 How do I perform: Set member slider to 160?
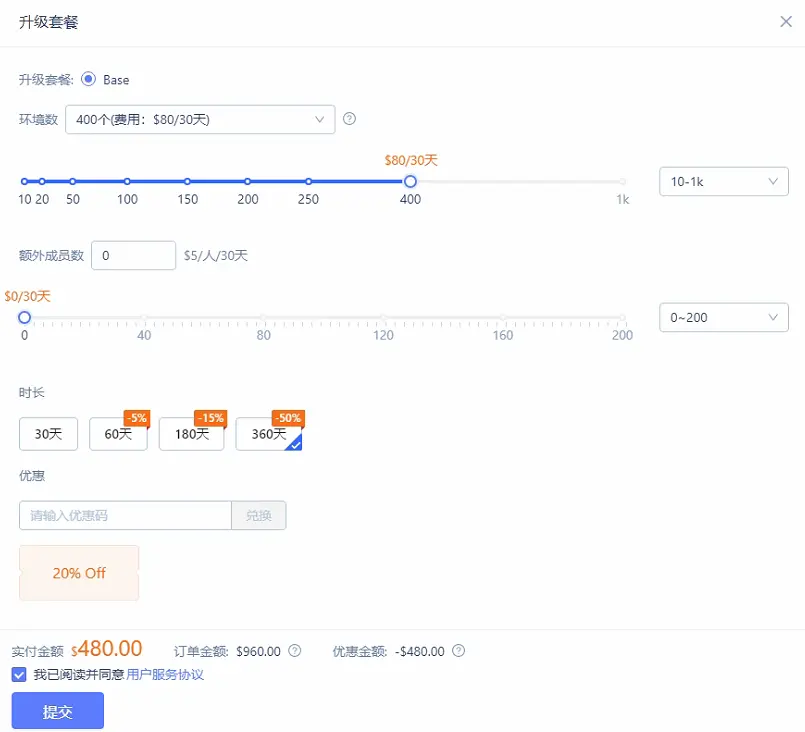click(503, 317)
